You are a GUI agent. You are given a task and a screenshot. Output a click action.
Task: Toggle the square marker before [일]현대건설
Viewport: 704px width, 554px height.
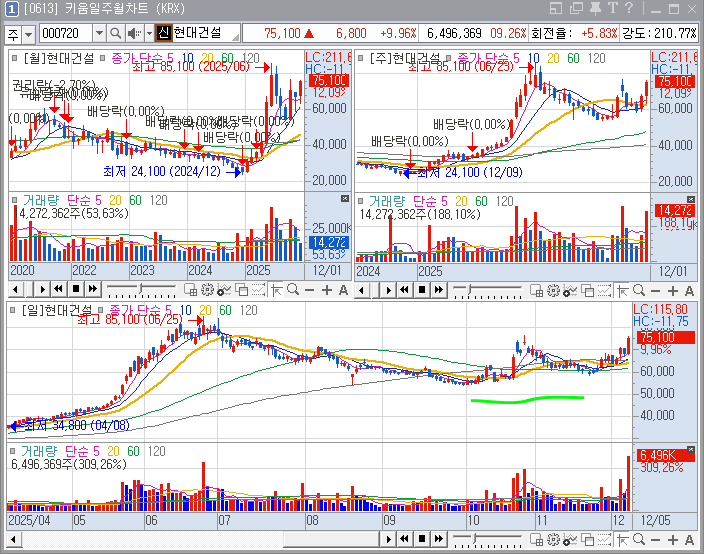click(13, 310)
